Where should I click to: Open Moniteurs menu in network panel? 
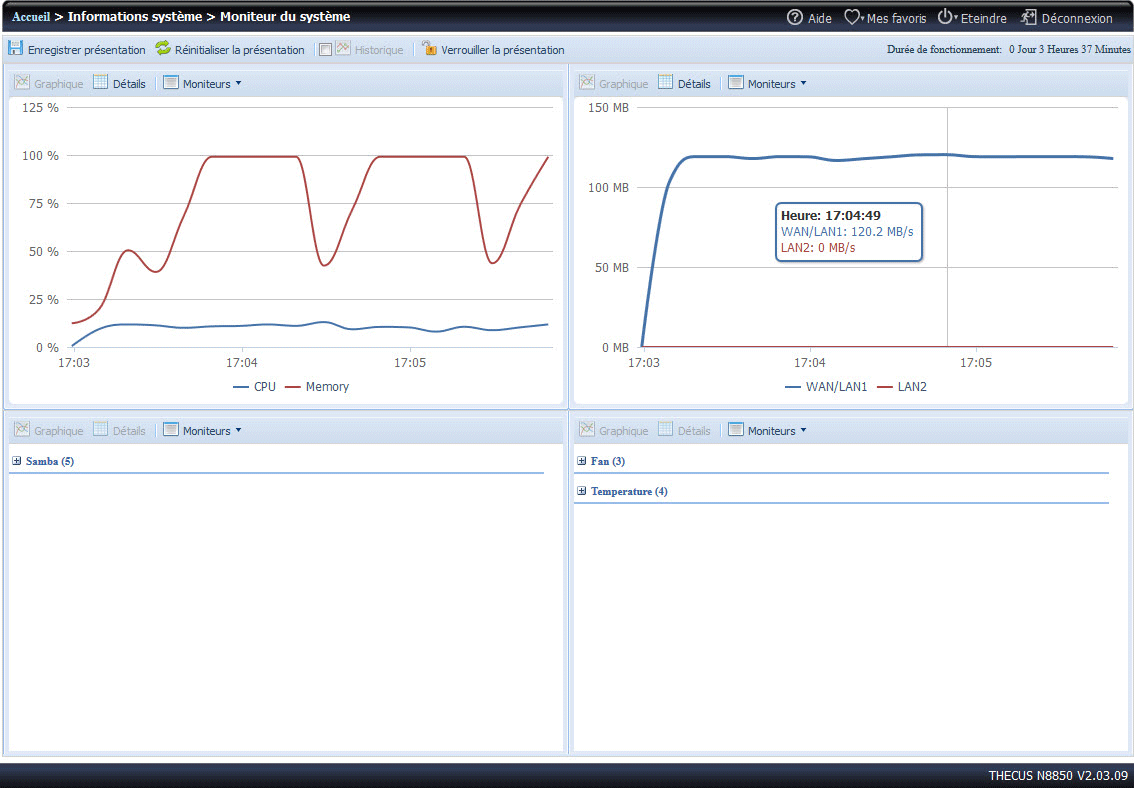(x=767, y=83)
